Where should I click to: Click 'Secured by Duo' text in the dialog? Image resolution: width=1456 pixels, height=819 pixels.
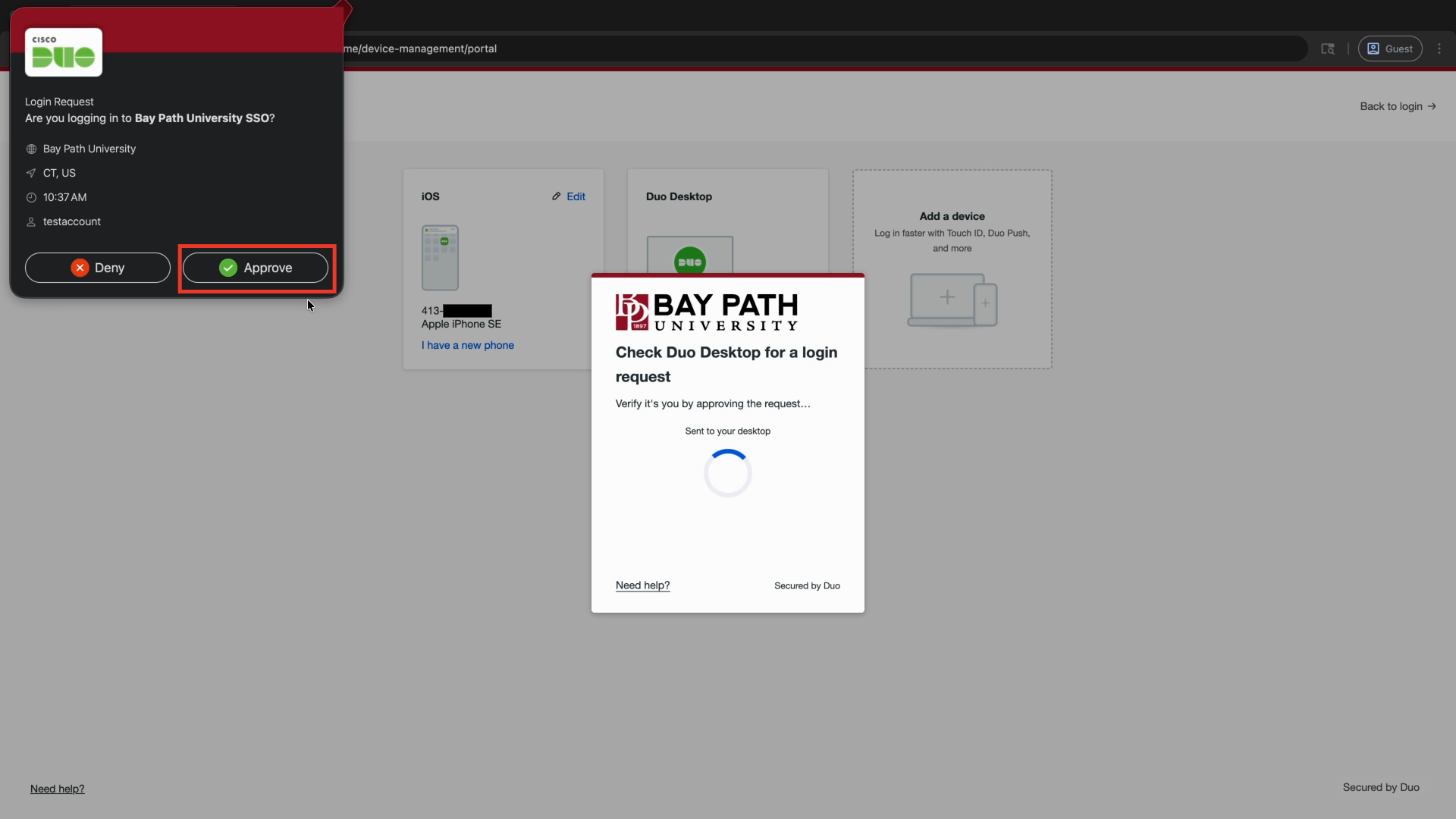(x=807, y=585)
